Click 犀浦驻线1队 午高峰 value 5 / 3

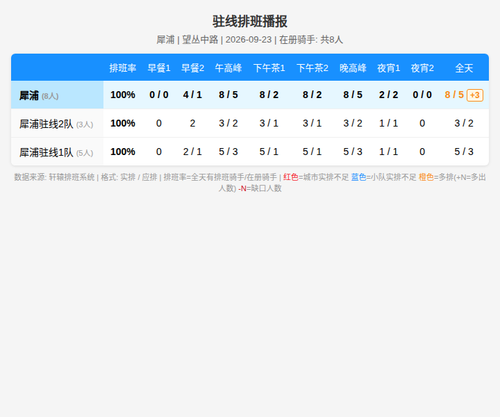228,152
